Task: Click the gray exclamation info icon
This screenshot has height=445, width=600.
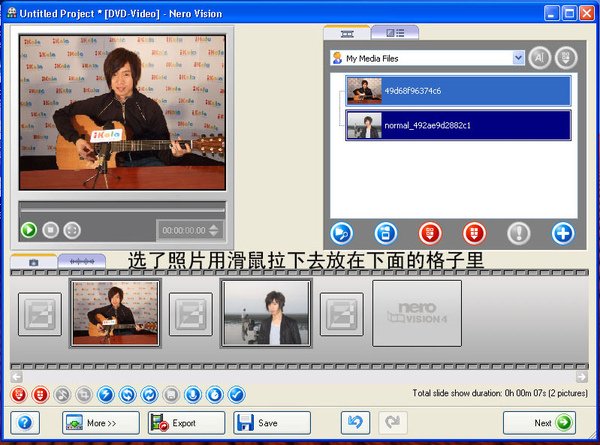Action: [x=518, y=233]
